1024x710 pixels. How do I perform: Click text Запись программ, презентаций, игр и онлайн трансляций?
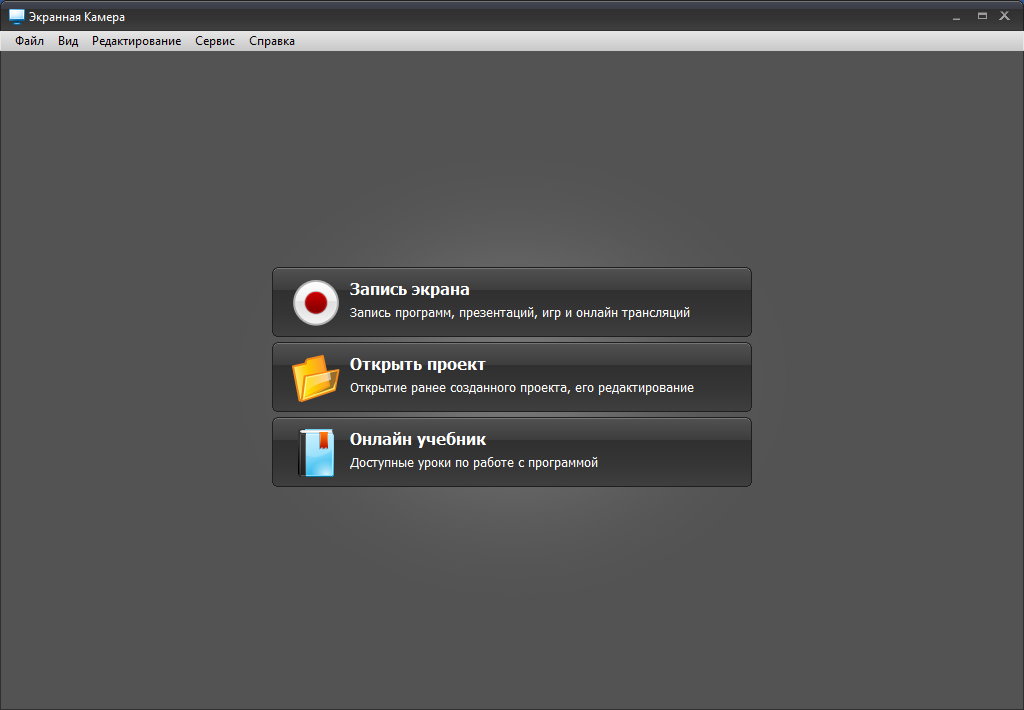point(520,313)
